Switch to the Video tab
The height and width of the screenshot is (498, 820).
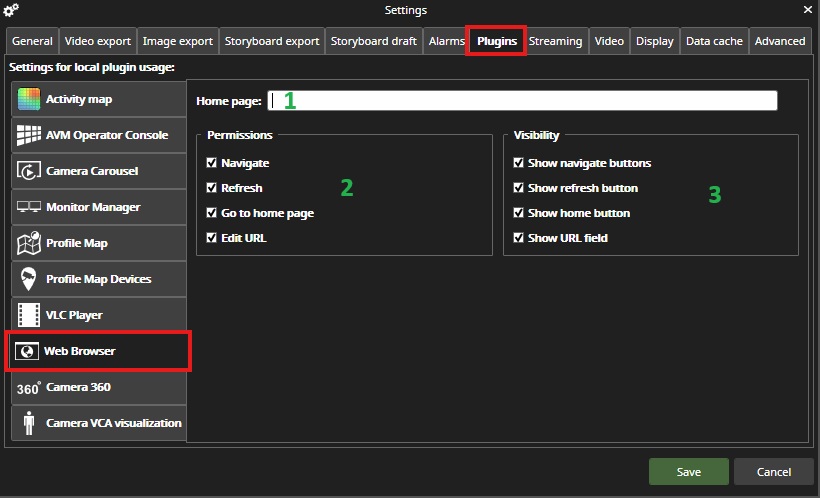coord(609,41)
